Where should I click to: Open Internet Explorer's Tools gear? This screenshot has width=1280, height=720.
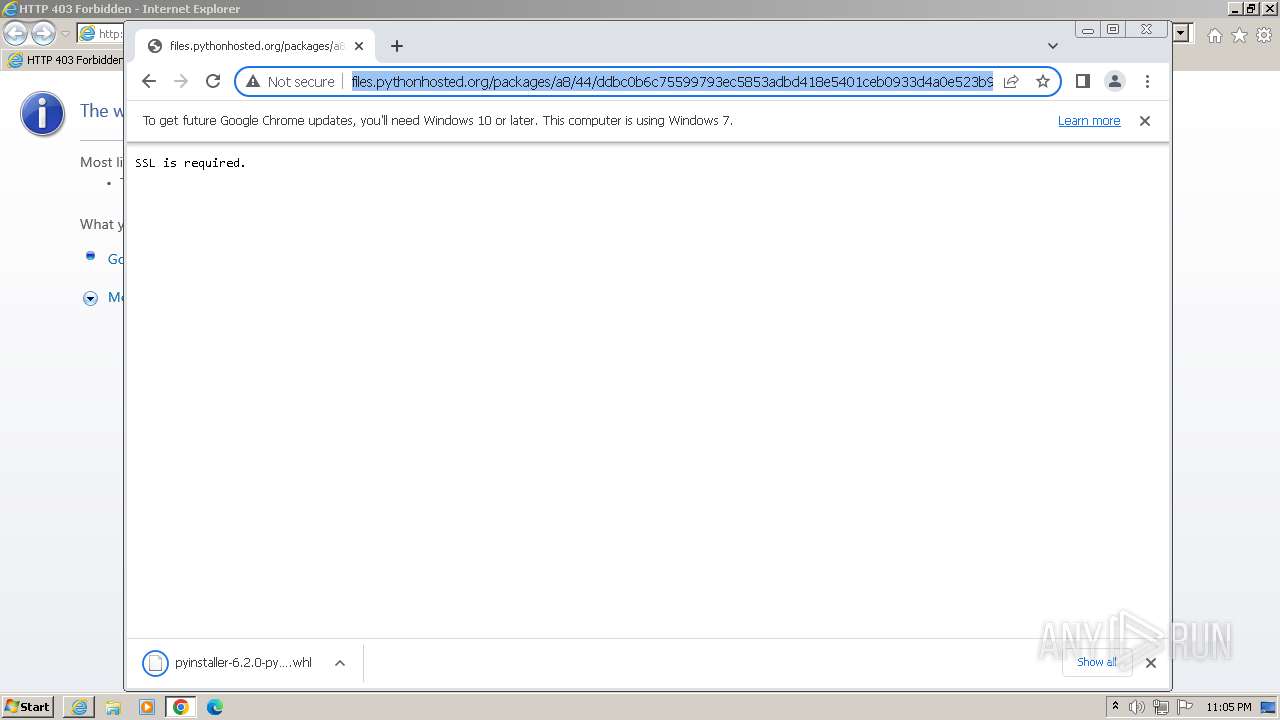pyautogui.click(x=1265, y=35)
